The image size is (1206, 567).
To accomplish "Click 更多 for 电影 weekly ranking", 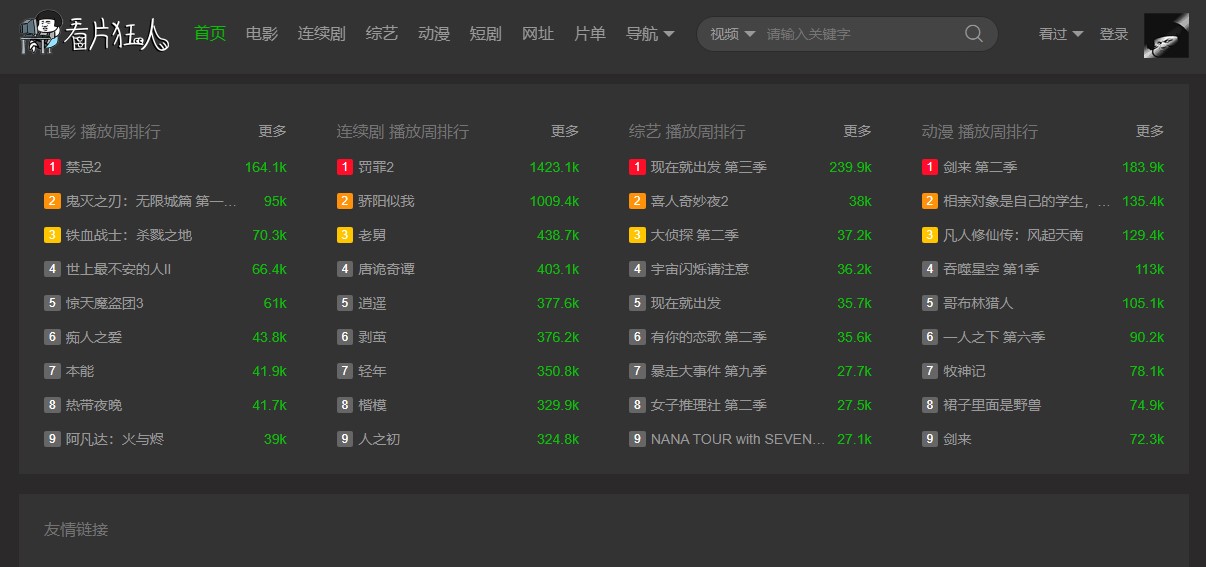I will click(x=272, y=131).
